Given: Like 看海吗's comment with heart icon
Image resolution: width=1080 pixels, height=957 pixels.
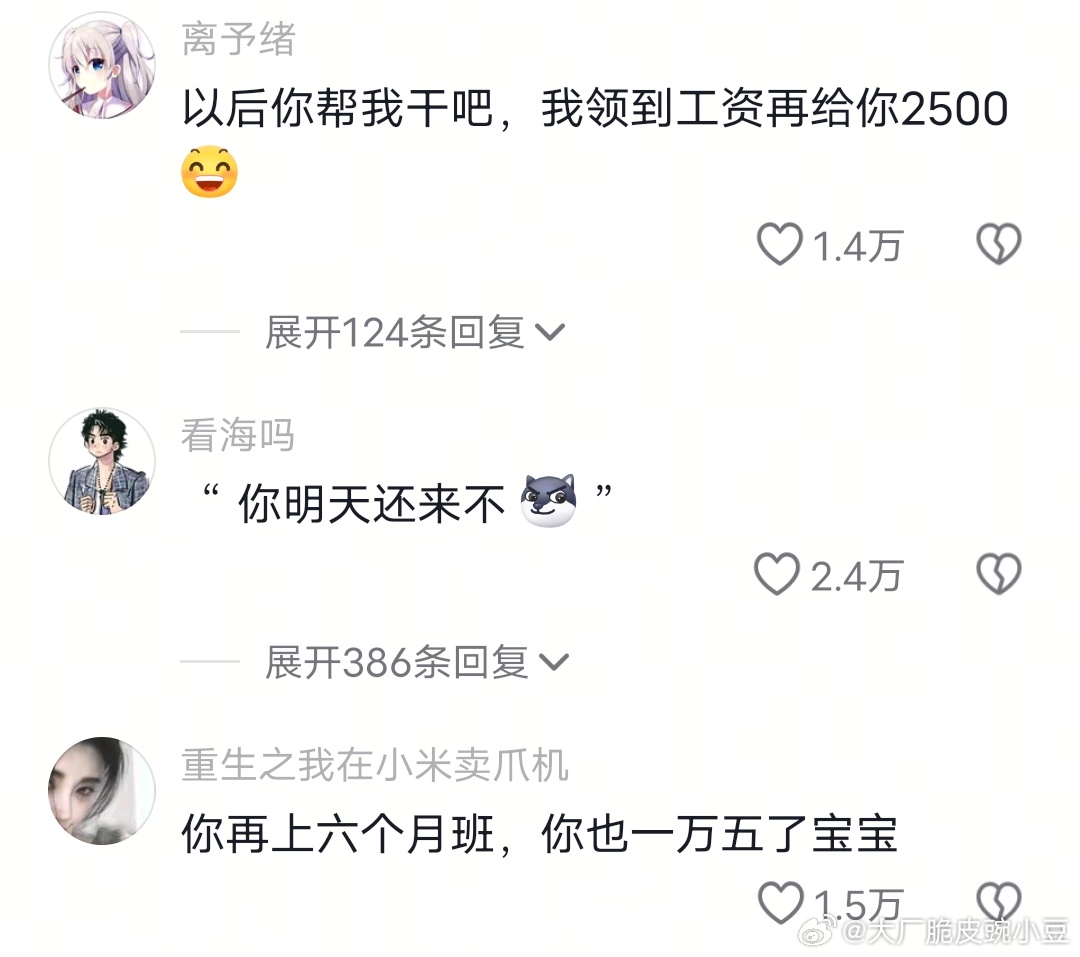Looking at the screenshot, I should coord(777,574).
